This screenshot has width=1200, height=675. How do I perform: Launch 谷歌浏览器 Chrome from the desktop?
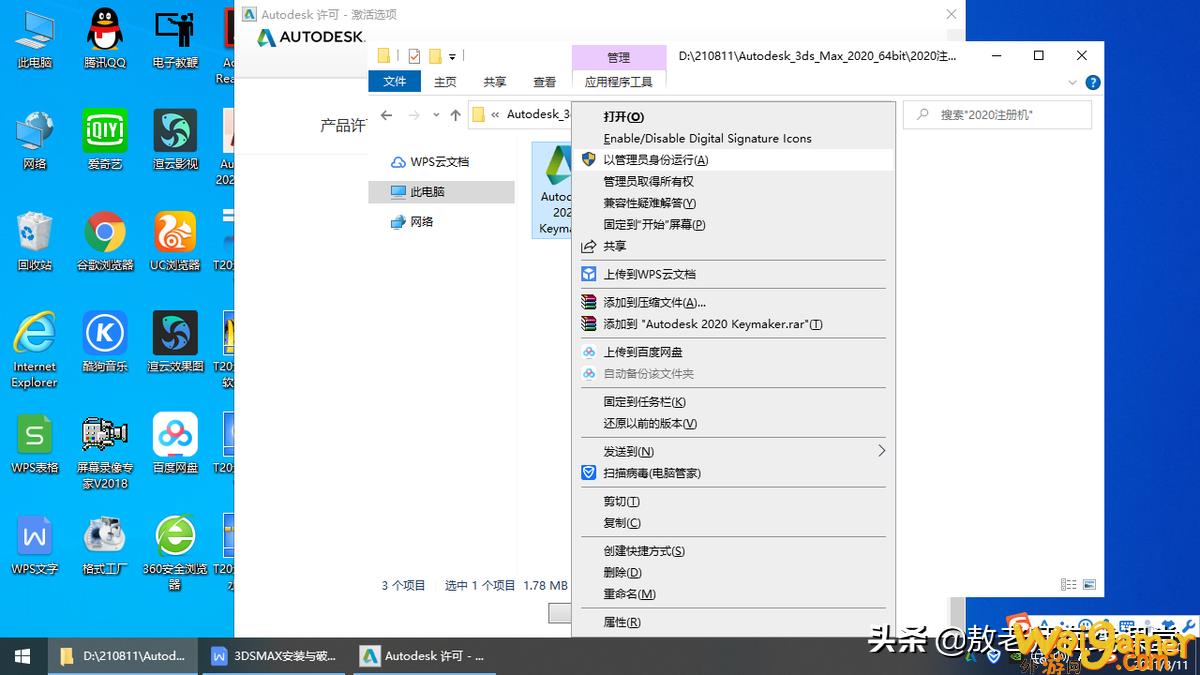pos(105,241)
